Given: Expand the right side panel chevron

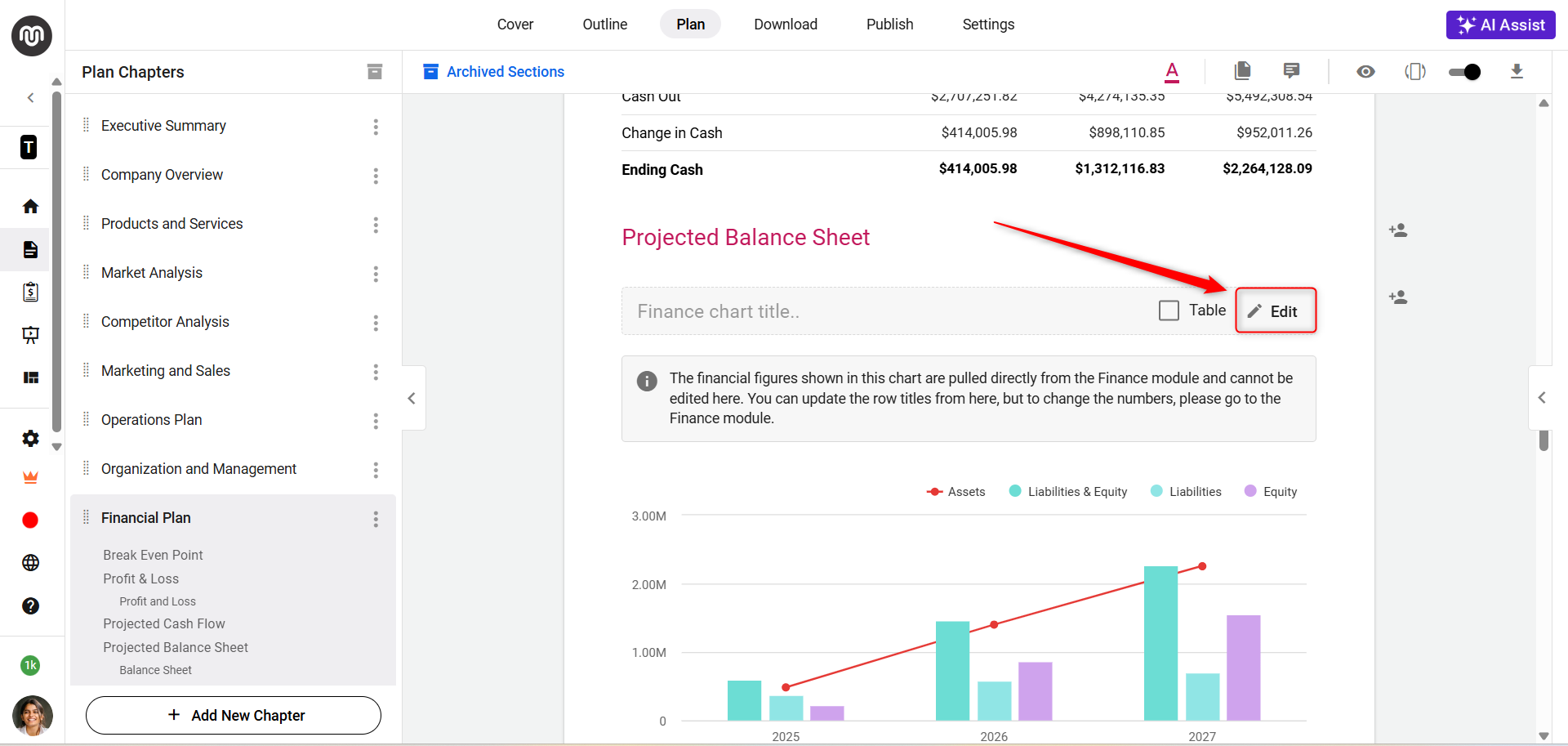Looking at the screenshot, I should point(1541,398).
